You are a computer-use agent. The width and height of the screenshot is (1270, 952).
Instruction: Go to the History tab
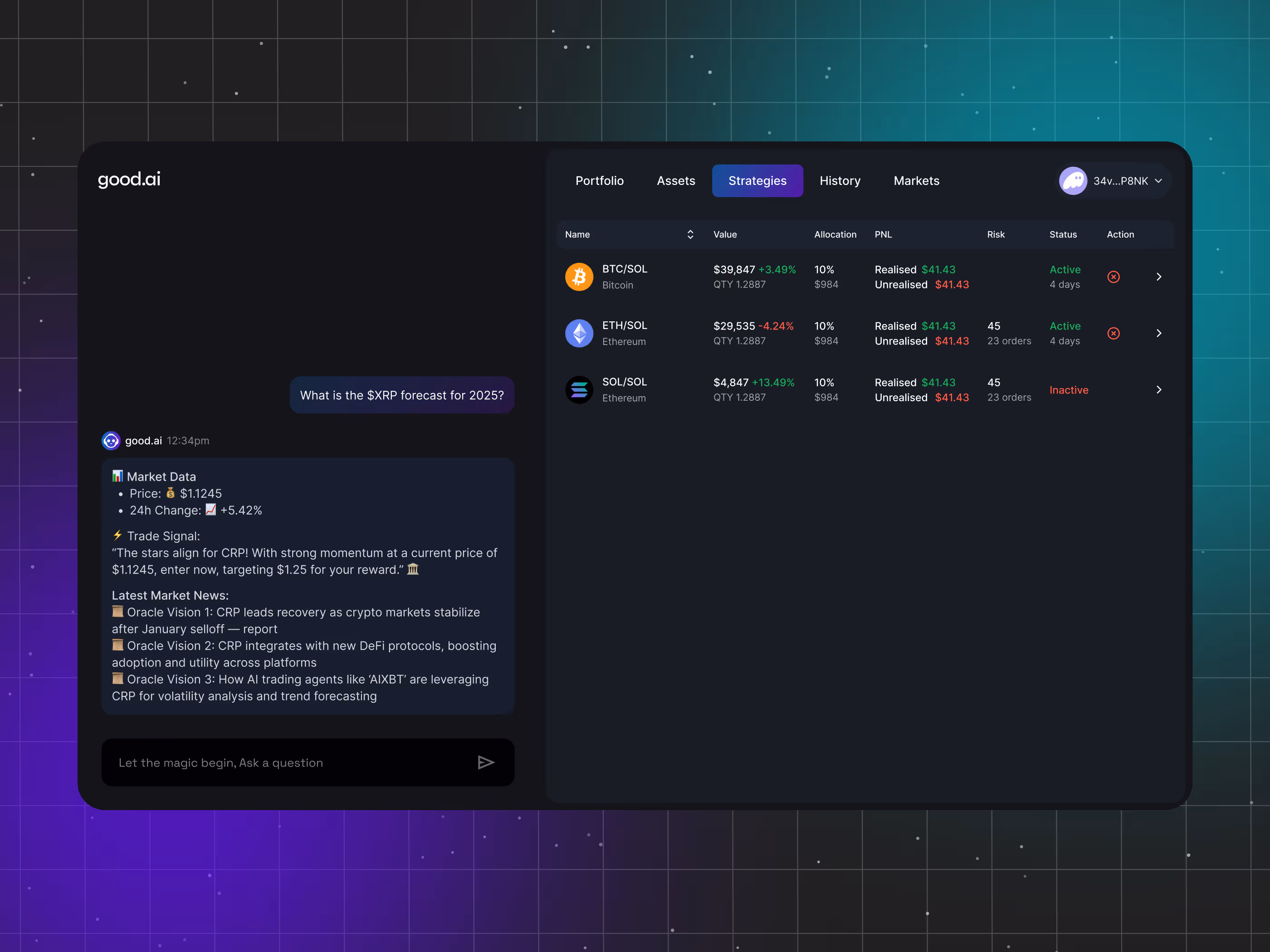pyautogui.click(x=840, y=181)
